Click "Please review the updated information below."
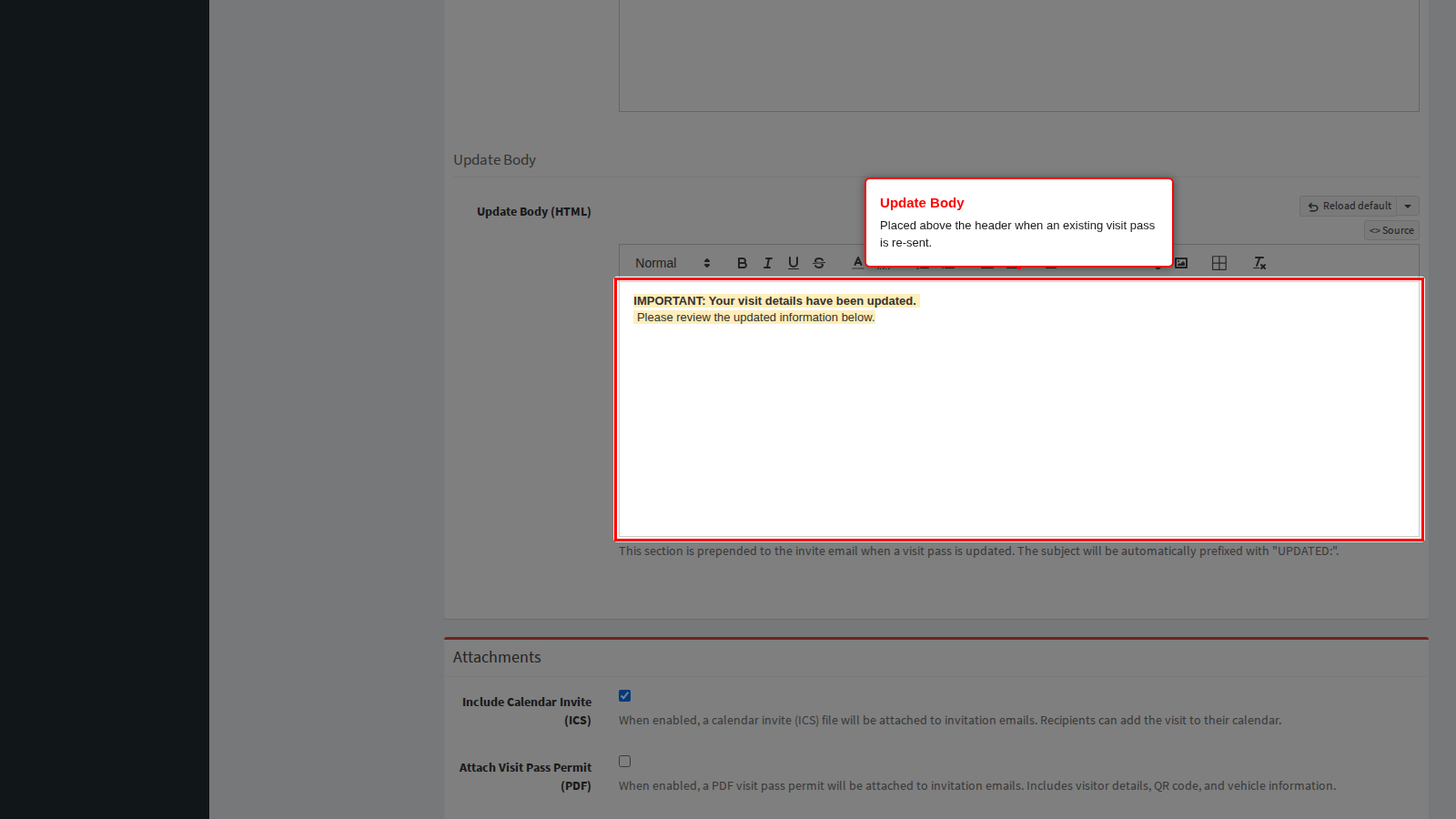The height and width of the screenshot is (819, 1456). [755, 318]
